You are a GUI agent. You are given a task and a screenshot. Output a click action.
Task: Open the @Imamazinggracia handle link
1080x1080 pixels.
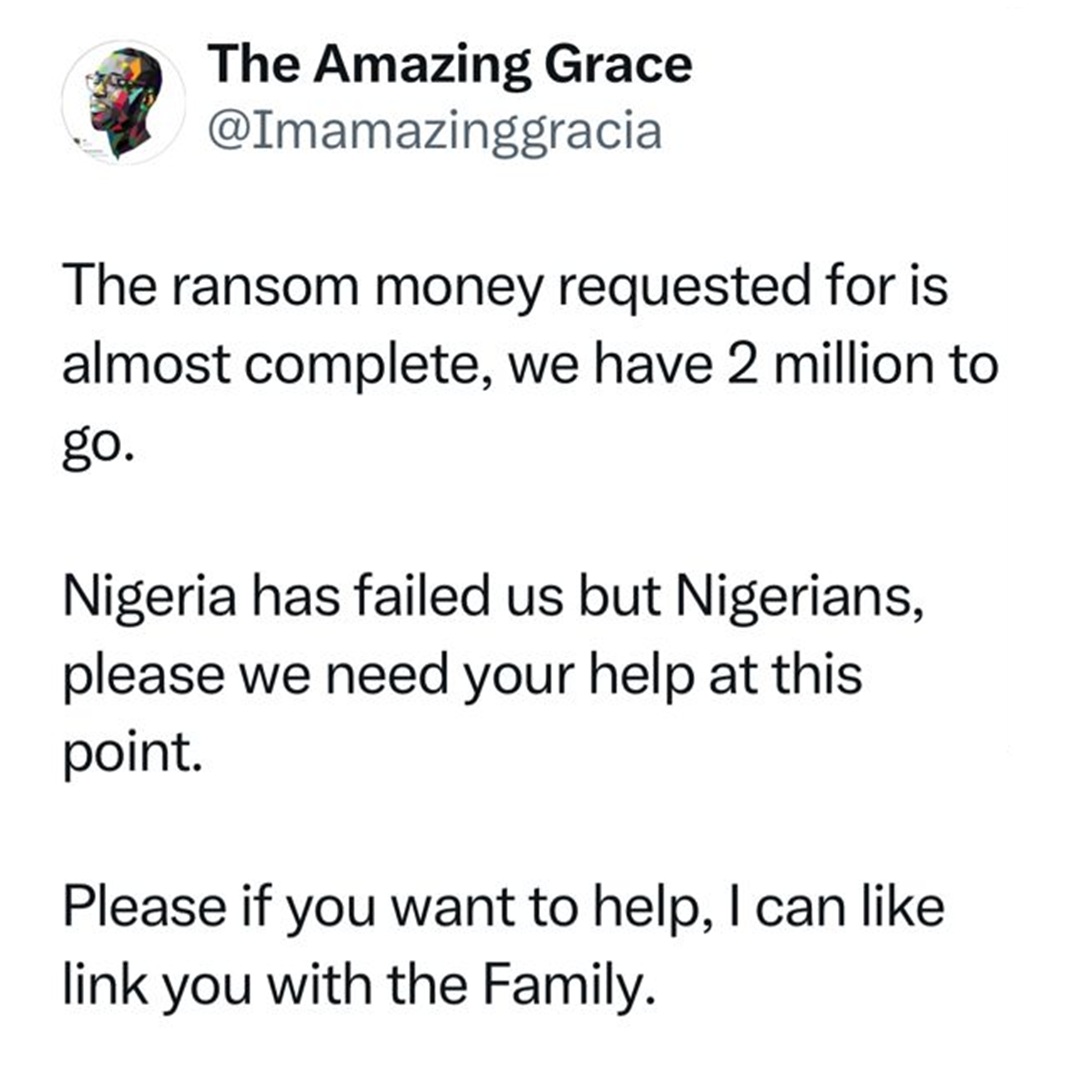click(x=435, y=131)
